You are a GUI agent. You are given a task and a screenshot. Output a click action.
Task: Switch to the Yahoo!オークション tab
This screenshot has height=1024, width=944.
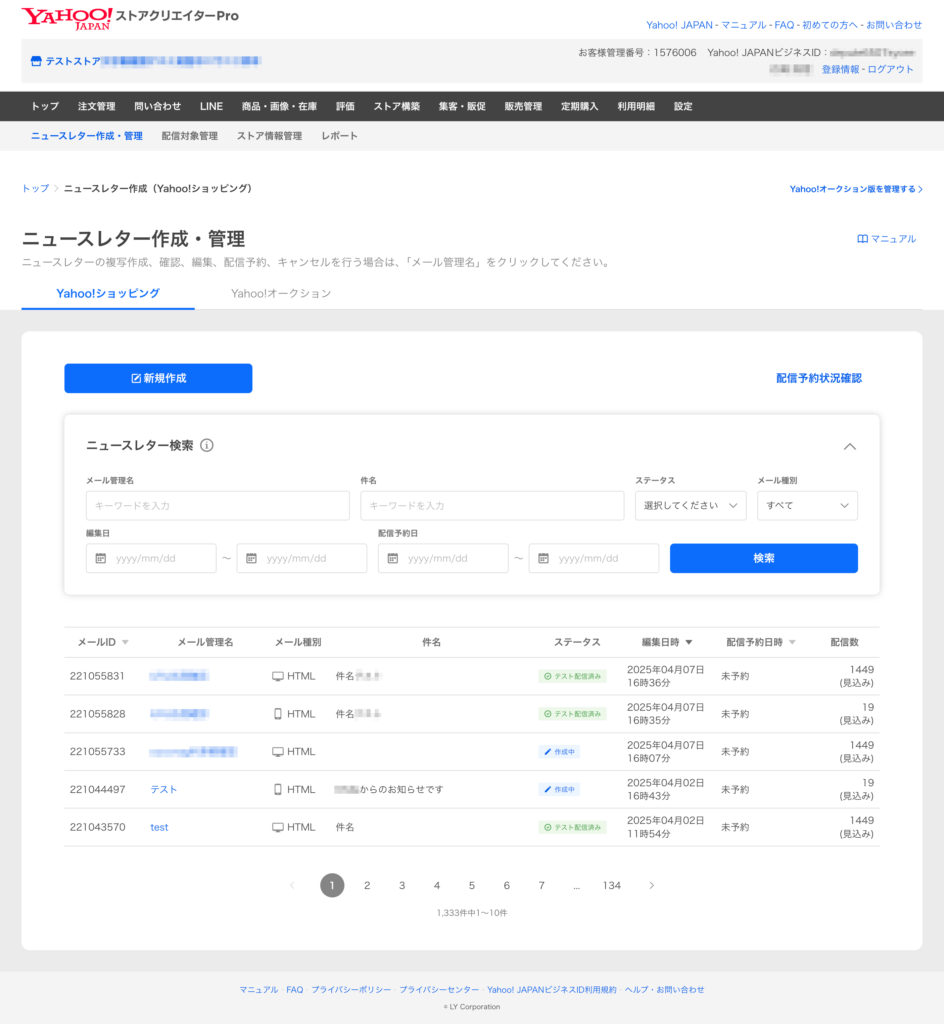(281, 294)
